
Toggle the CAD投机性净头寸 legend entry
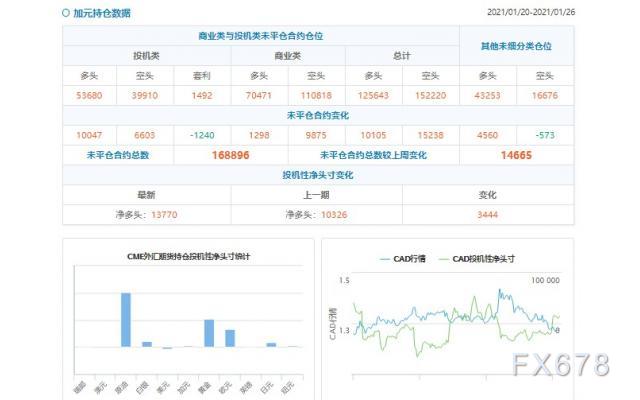476,259
